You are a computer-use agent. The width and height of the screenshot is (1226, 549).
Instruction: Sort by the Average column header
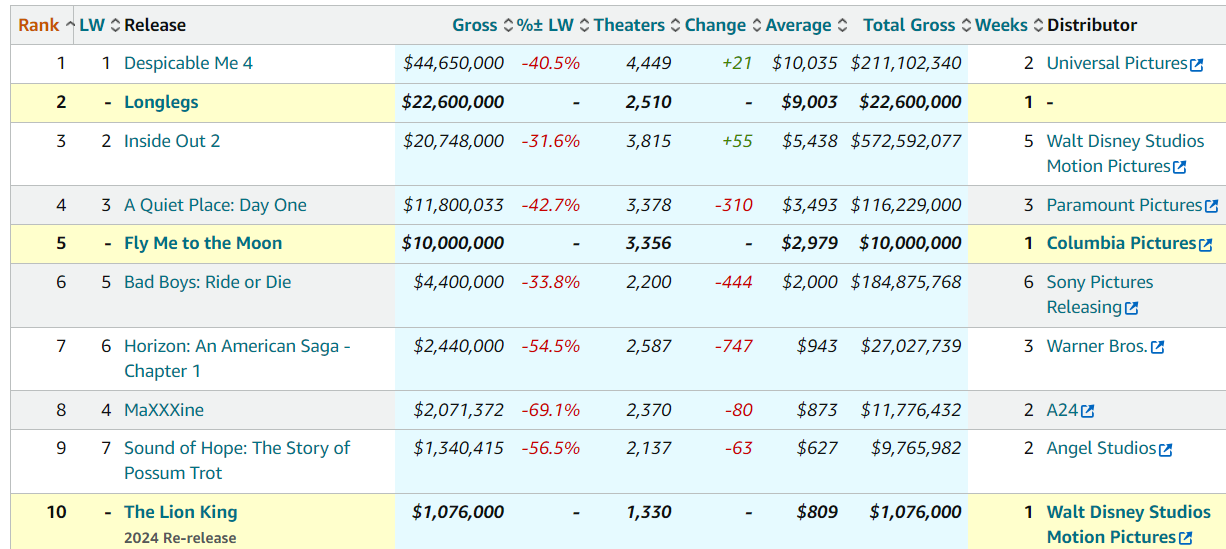798,25
